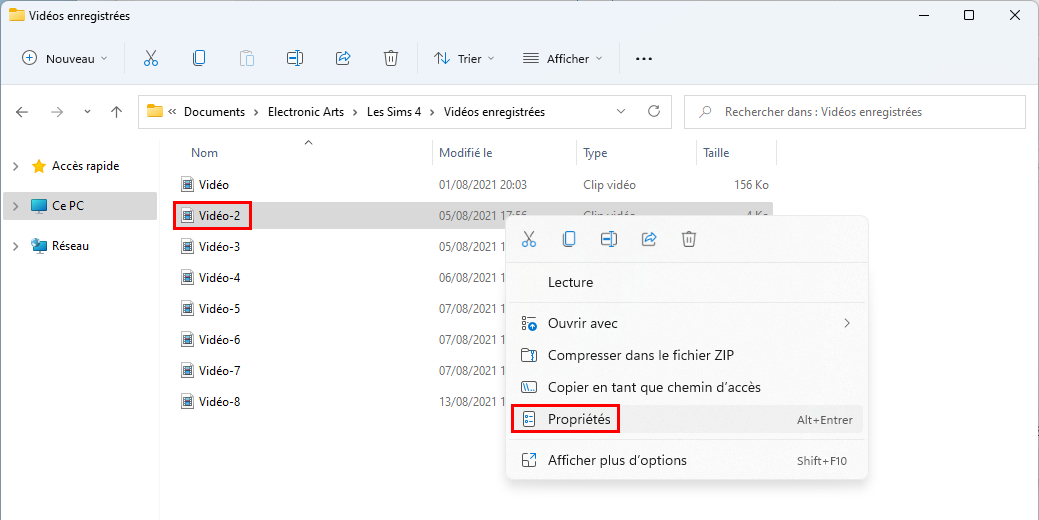
Task: Open the Nouveau dropdown menu
Action: pyautogui.click(x=64, y=58)
